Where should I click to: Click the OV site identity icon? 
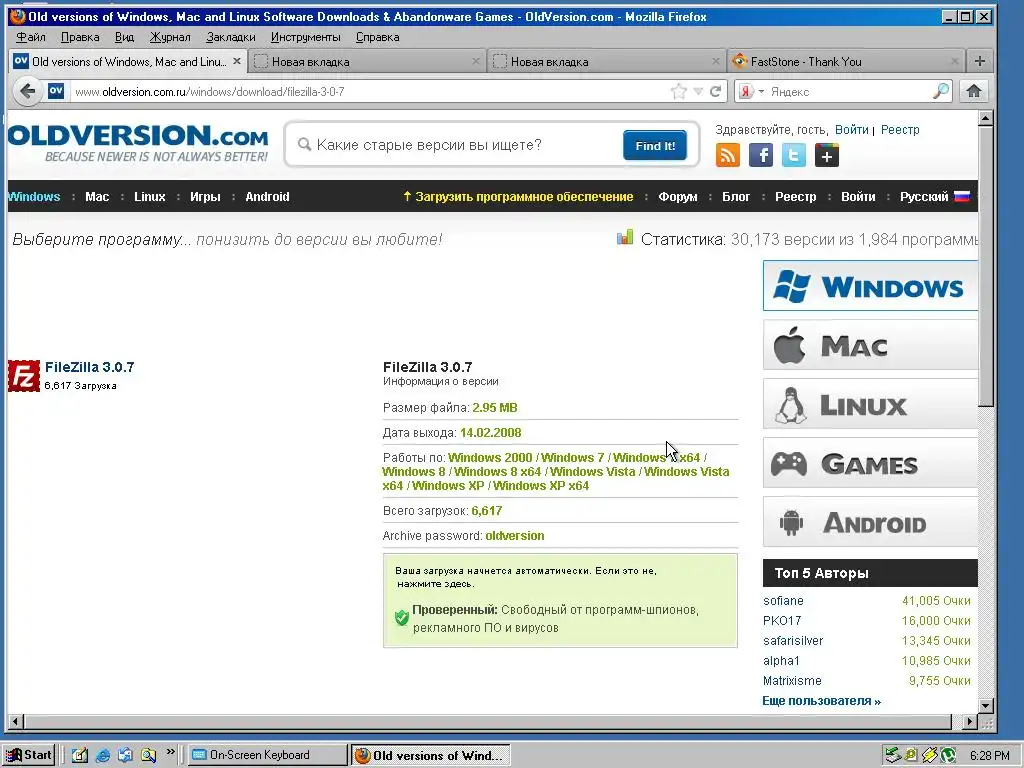pos(56,91)
